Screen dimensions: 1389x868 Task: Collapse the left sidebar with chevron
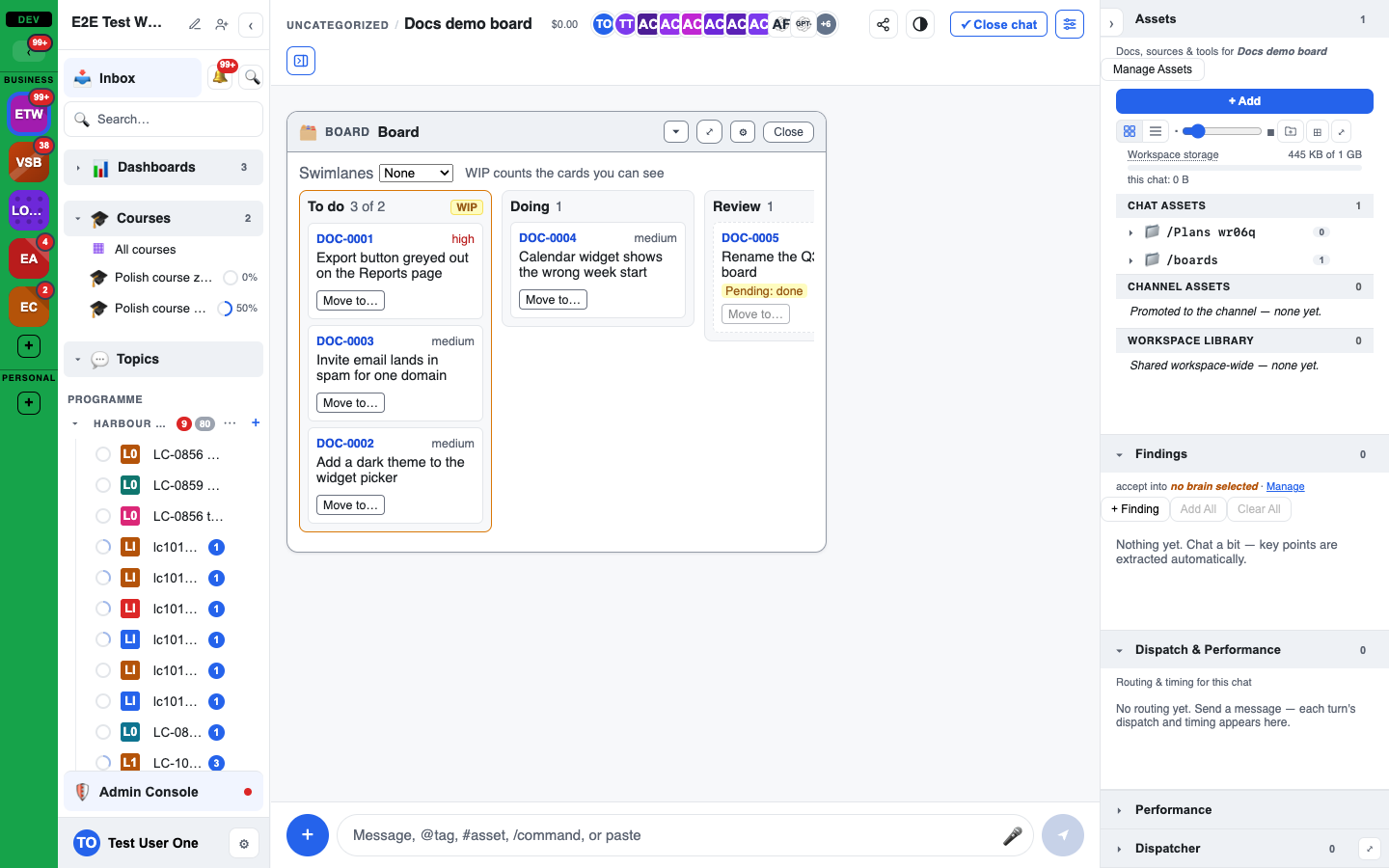251,25
